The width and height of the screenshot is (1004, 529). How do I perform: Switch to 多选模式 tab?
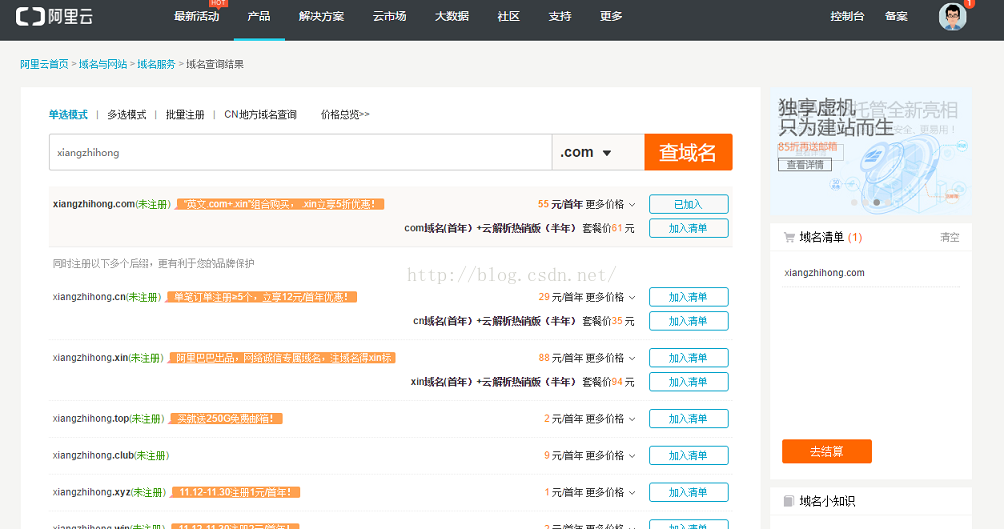pyautogui.click(x=127, y=115)
